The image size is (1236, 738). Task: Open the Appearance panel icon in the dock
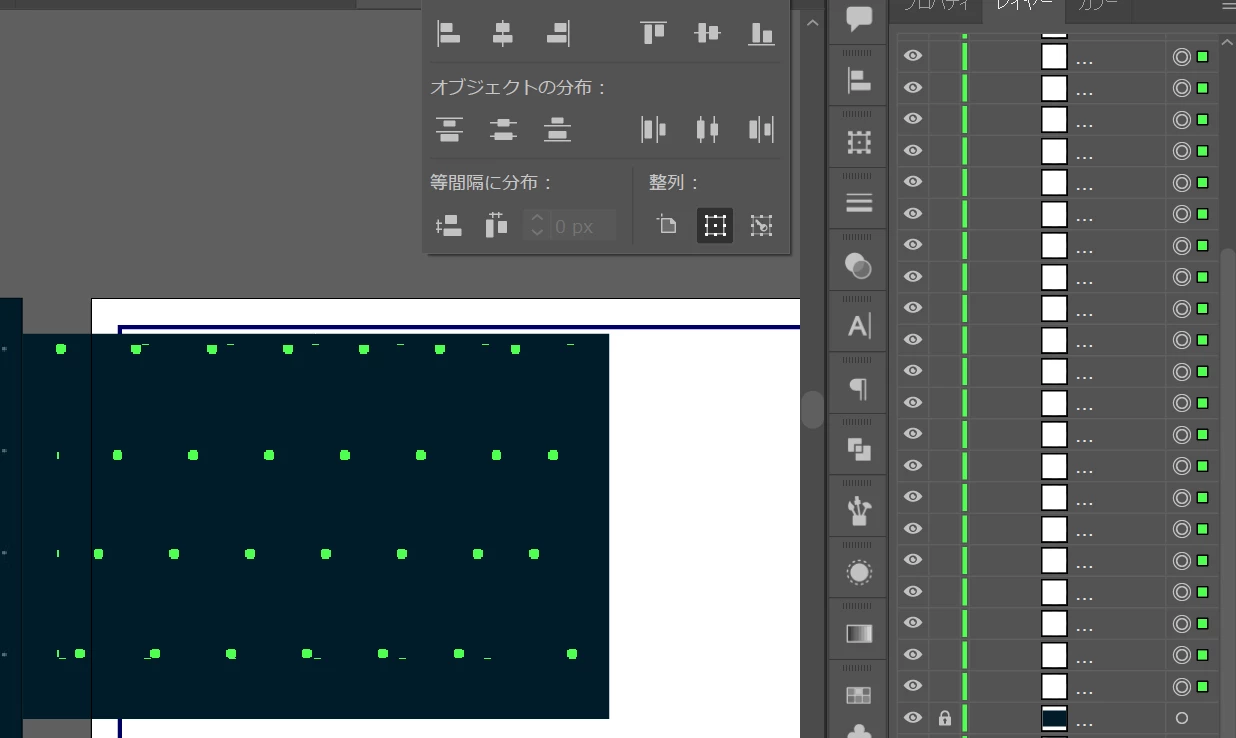point(859,572)
